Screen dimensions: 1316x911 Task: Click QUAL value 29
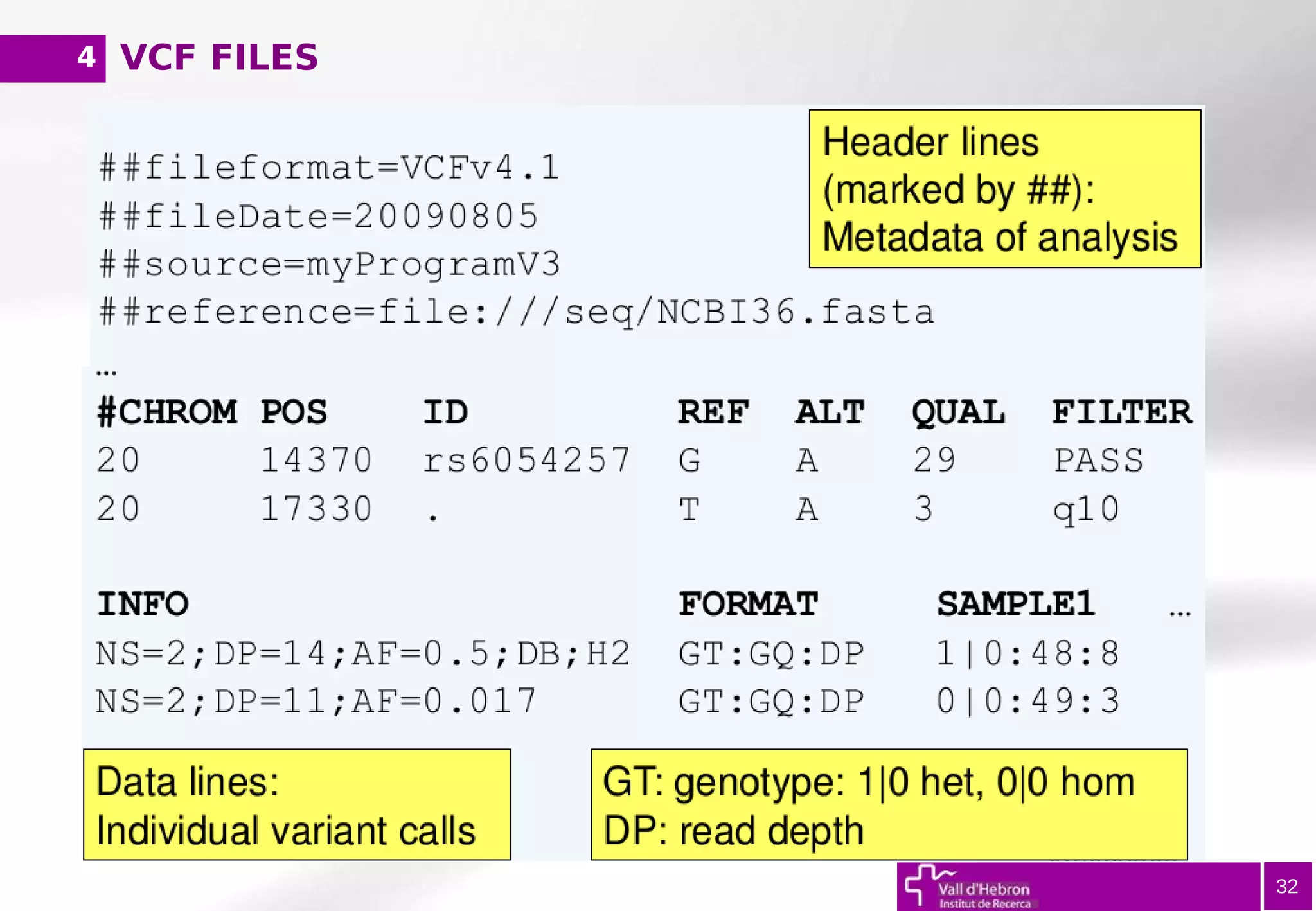pos(935,460)
